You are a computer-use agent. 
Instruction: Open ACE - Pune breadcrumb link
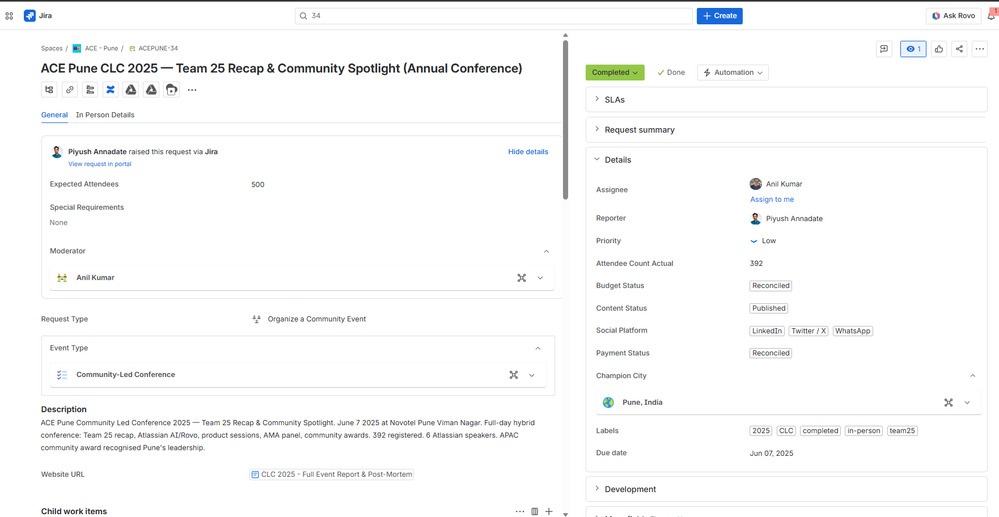pyautogui.click(x=101, y=48)
